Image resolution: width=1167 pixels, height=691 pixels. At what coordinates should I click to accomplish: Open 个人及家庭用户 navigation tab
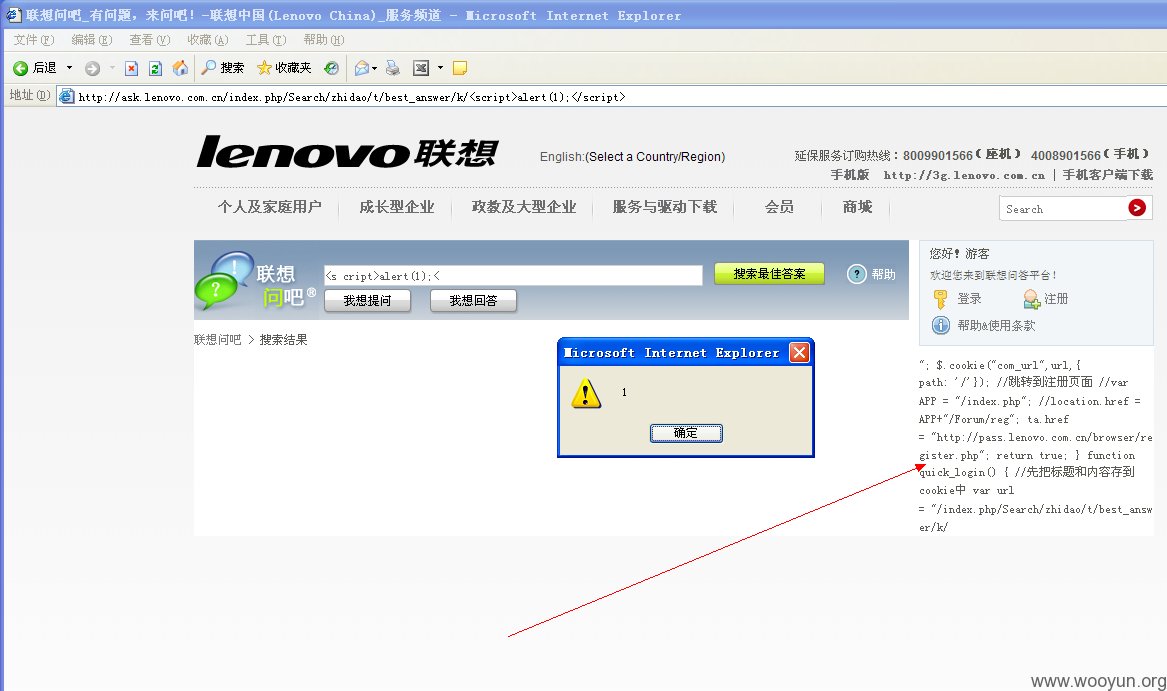pos(269,207)
